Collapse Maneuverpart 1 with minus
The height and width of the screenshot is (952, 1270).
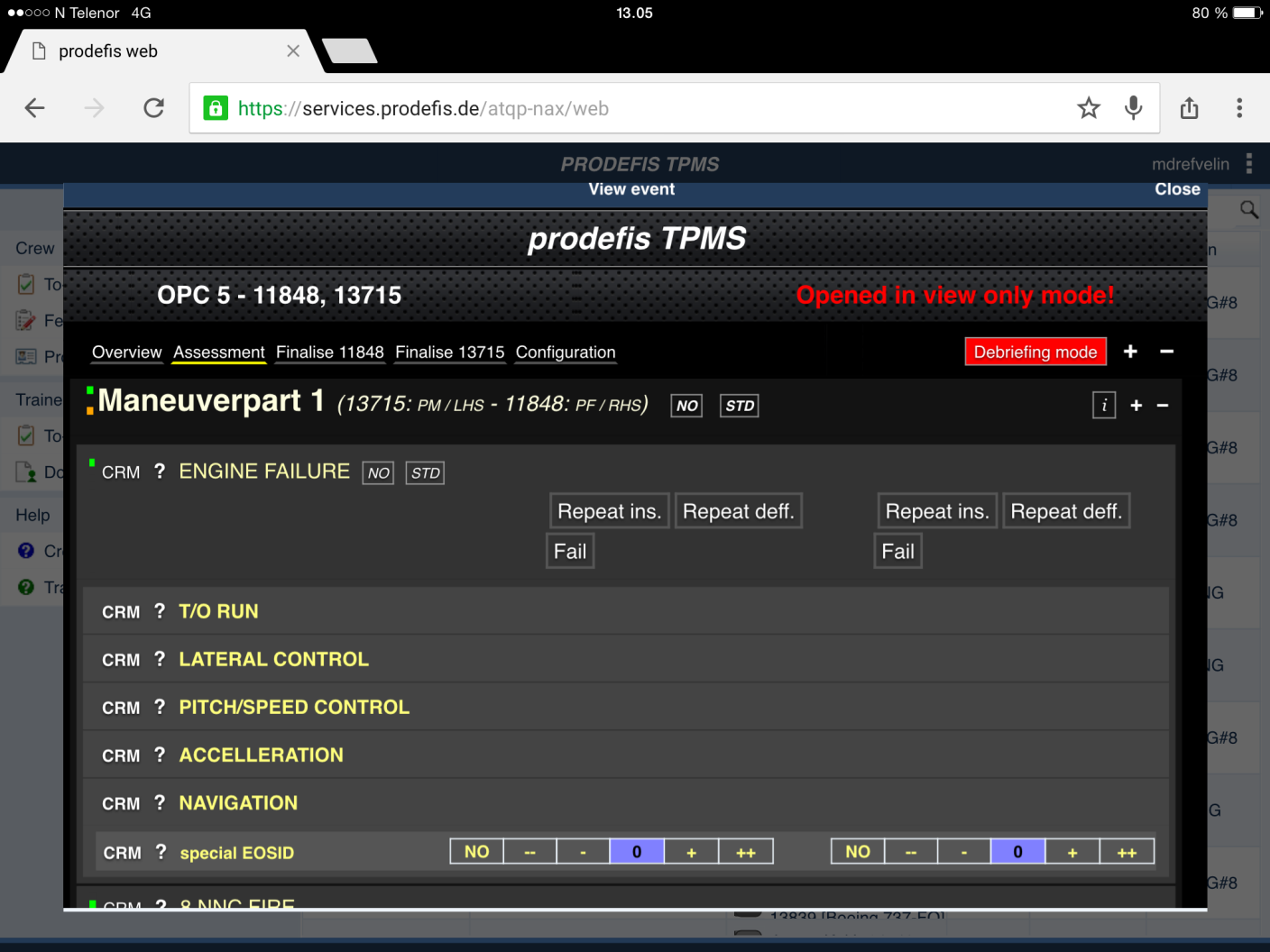1163,406
